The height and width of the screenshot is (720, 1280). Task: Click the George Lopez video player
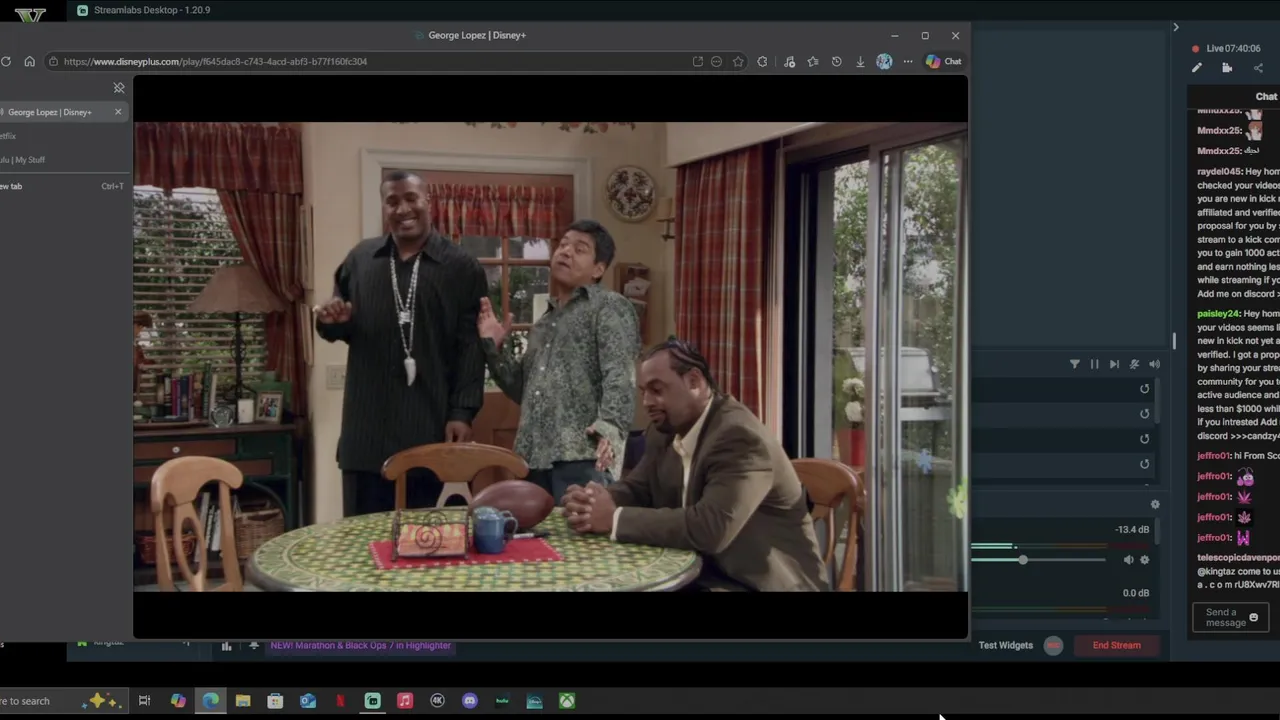(550, 357)
